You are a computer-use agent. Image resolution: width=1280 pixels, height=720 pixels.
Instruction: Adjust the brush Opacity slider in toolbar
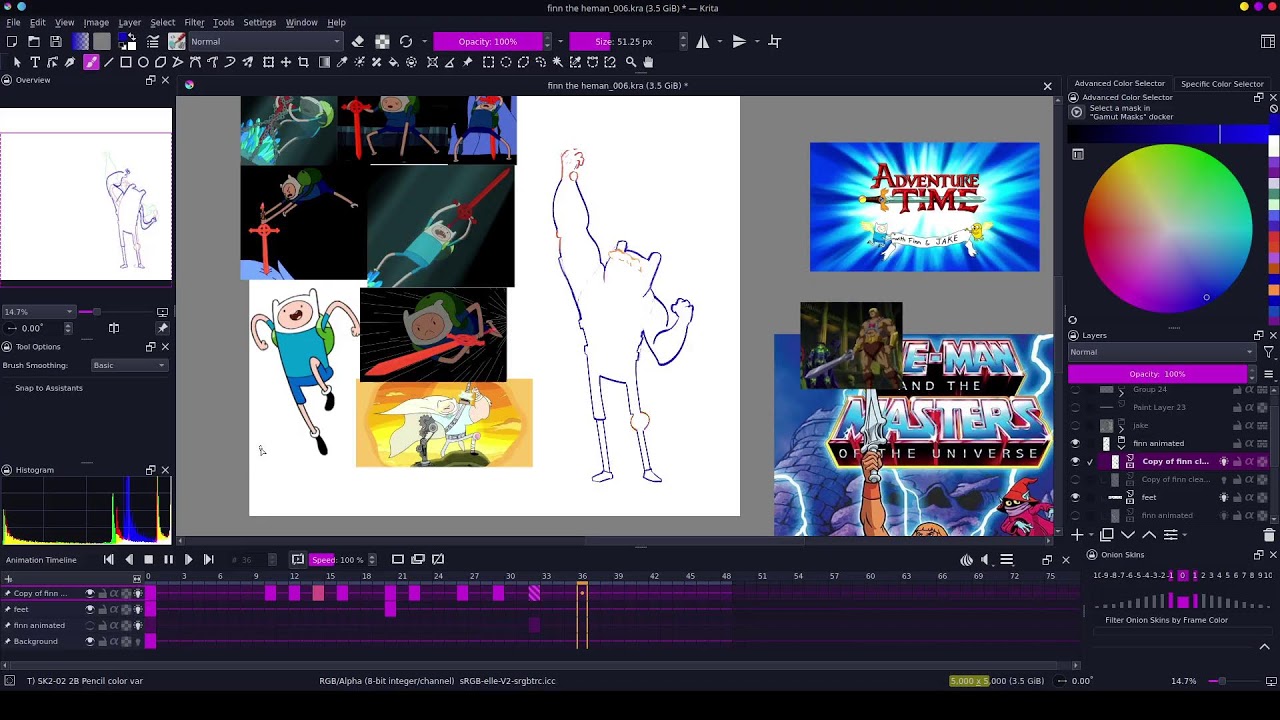(488, 41)
